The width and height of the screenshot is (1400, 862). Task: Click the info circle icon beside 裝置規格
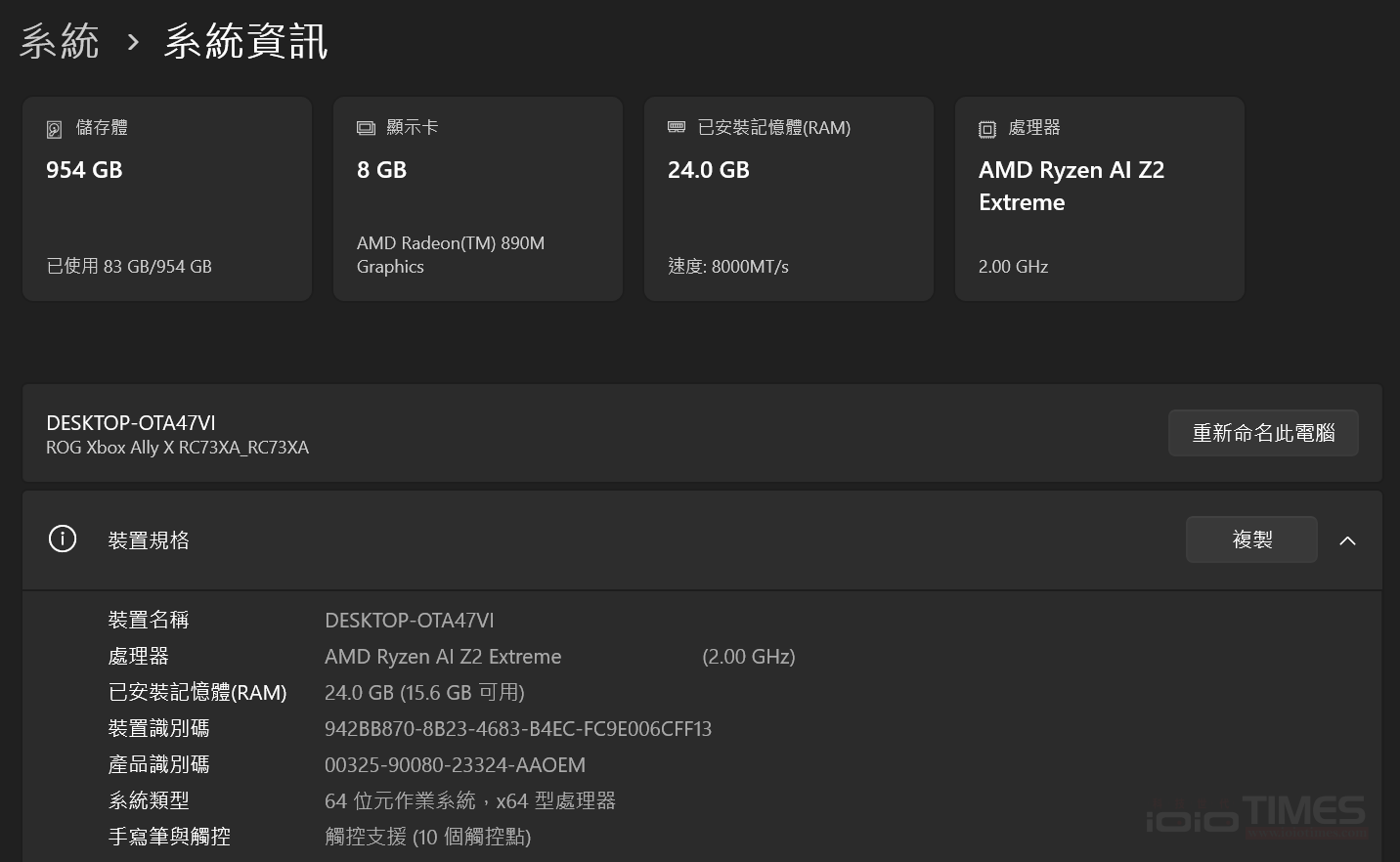pos(63,539)
